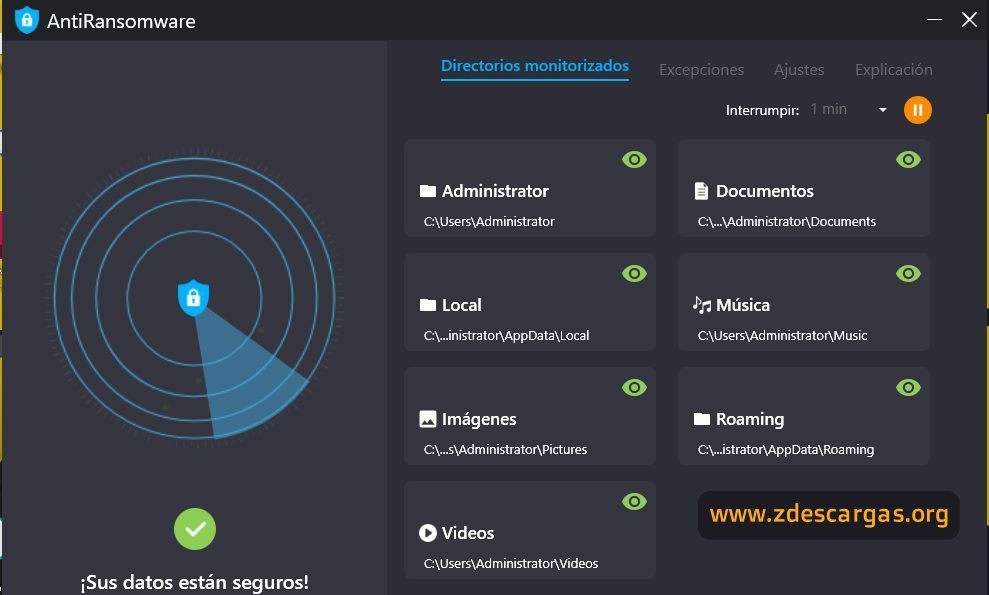Click the 'AntiRansomware' title text
The height and width of the screenshot is (595, 989).
[x=121, y=21]
